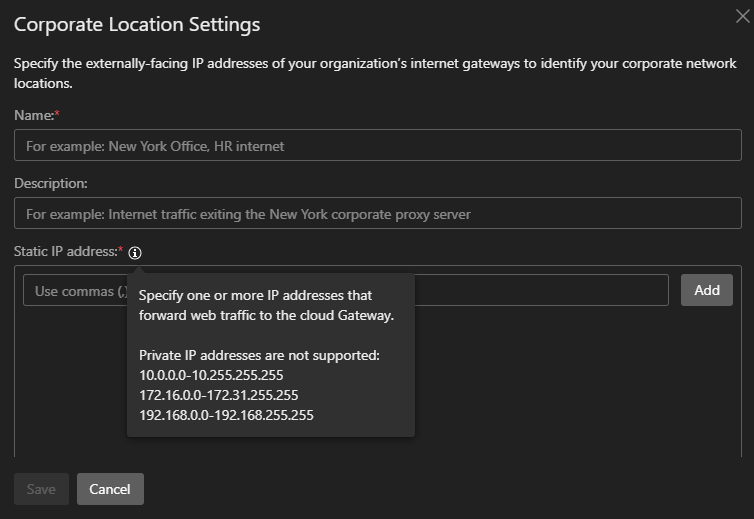Click the Name field label
This screenshot has height=519, width=754.
click(x=33, y=116)
